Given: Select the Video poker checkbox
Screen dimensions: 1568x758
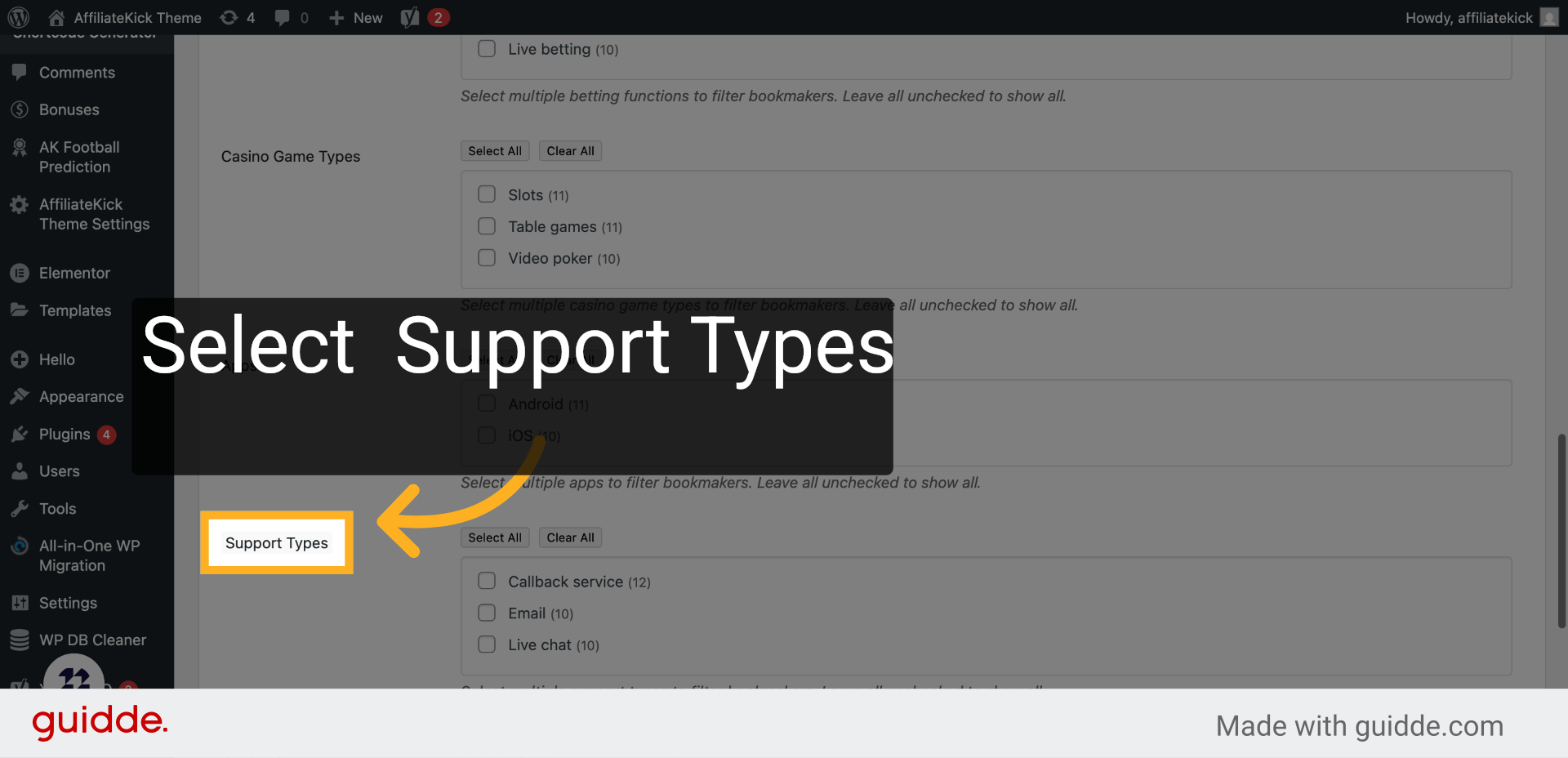Looking at the screenshot, I should pyautogui.click(x=487, y=258).
